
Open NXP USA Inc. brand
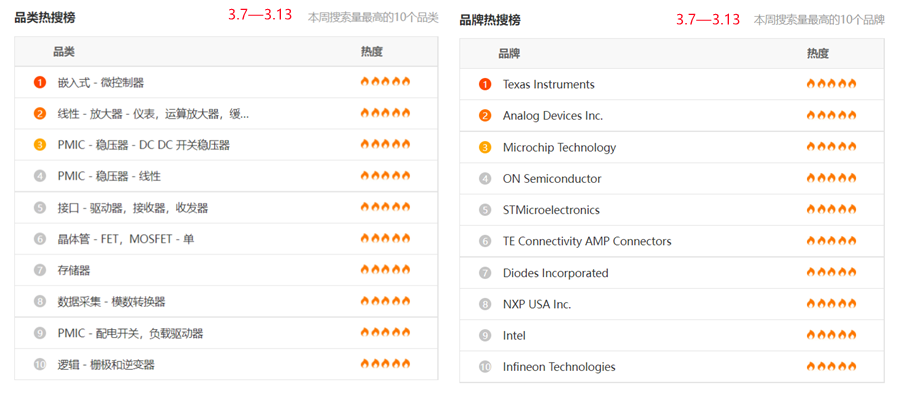537,305
